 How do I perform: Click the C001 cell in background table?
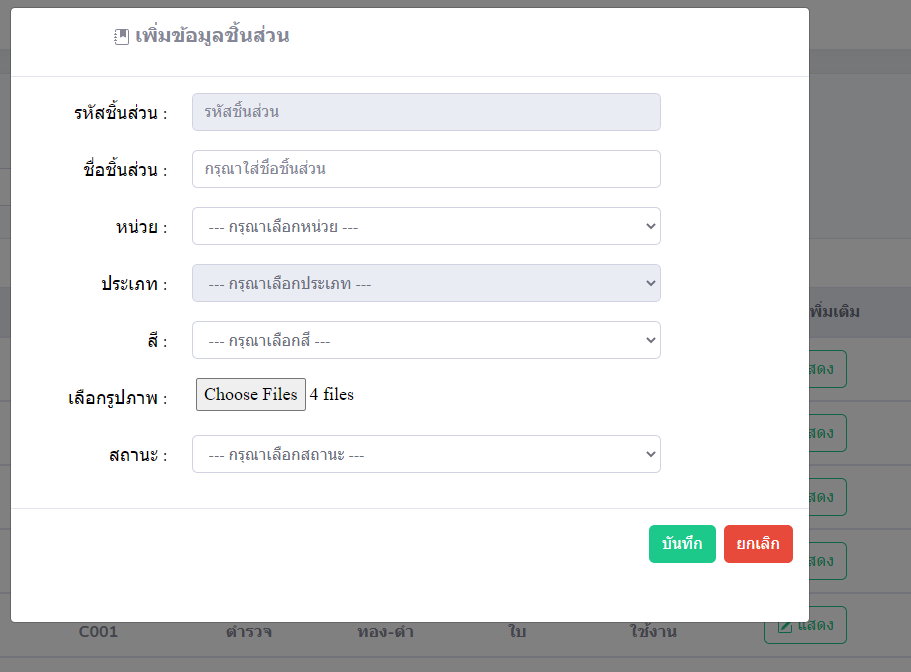[98, 631]
